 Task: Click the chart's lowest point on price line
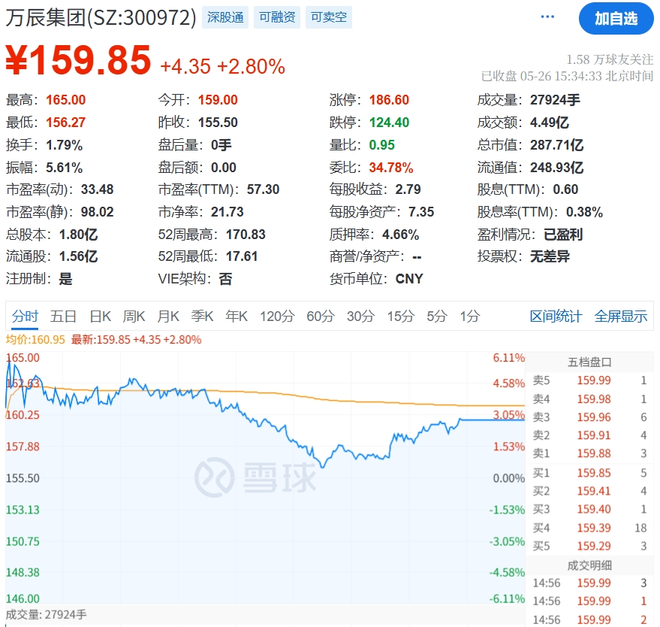pyautogui.click(x=322, y=466)
